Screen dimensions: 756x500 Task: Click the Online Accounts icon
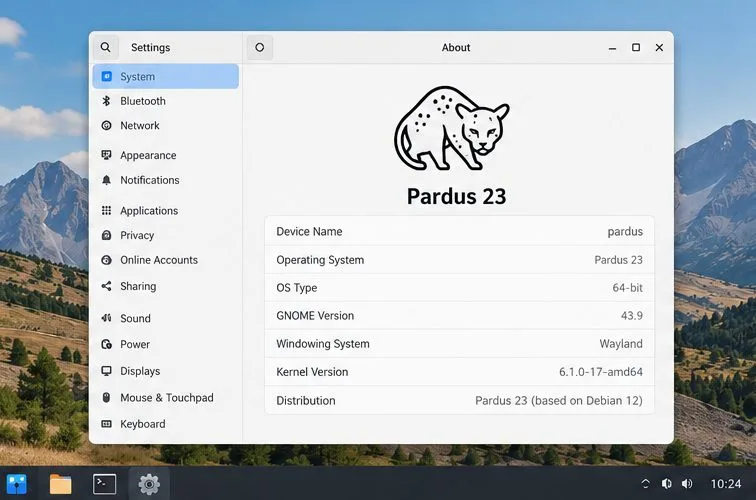[107, 260]
